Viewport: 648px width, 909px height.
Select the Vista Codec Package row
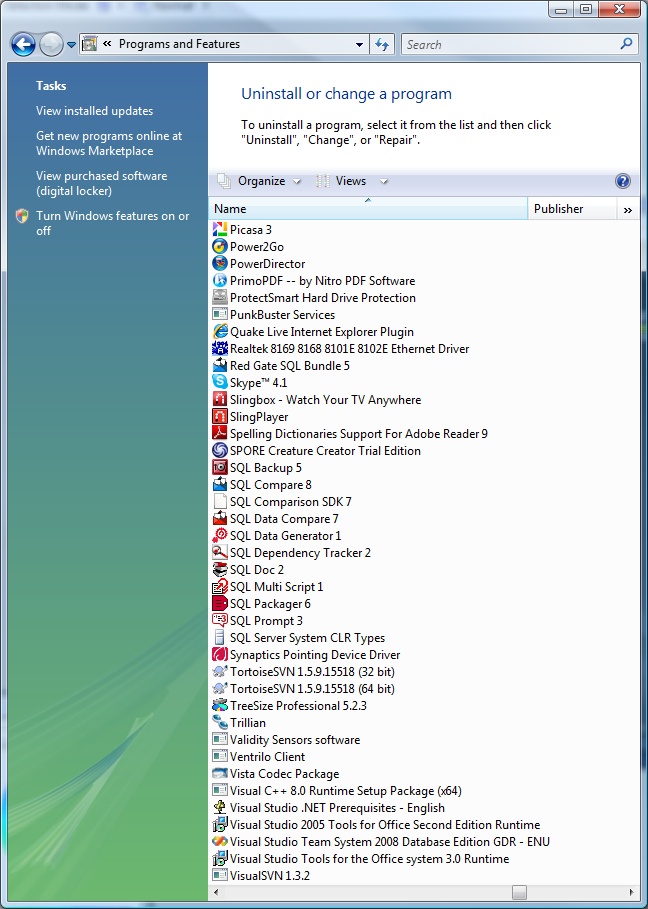(276, 773)
